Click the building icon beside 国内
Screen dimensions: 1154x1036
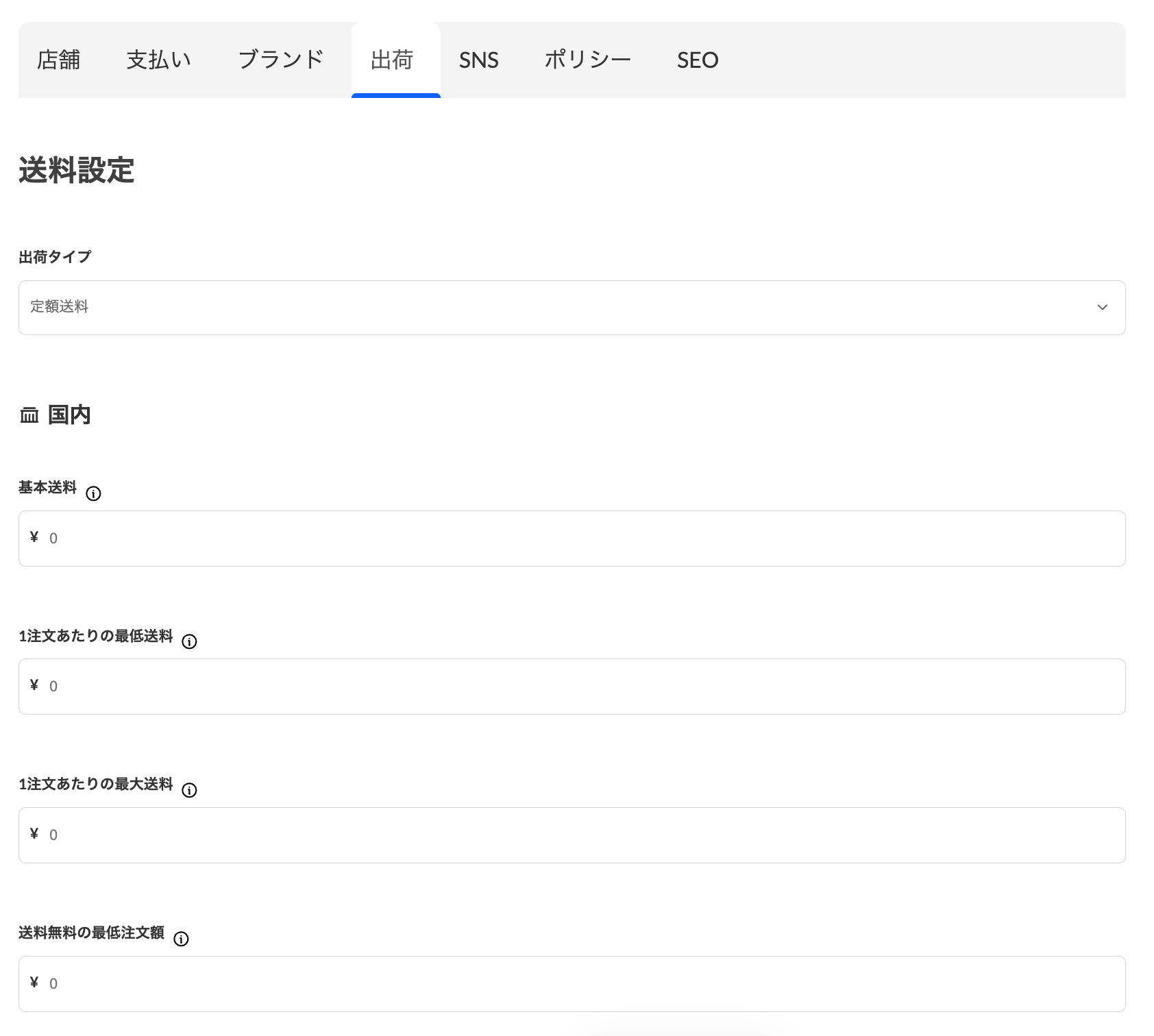point(29,415)
